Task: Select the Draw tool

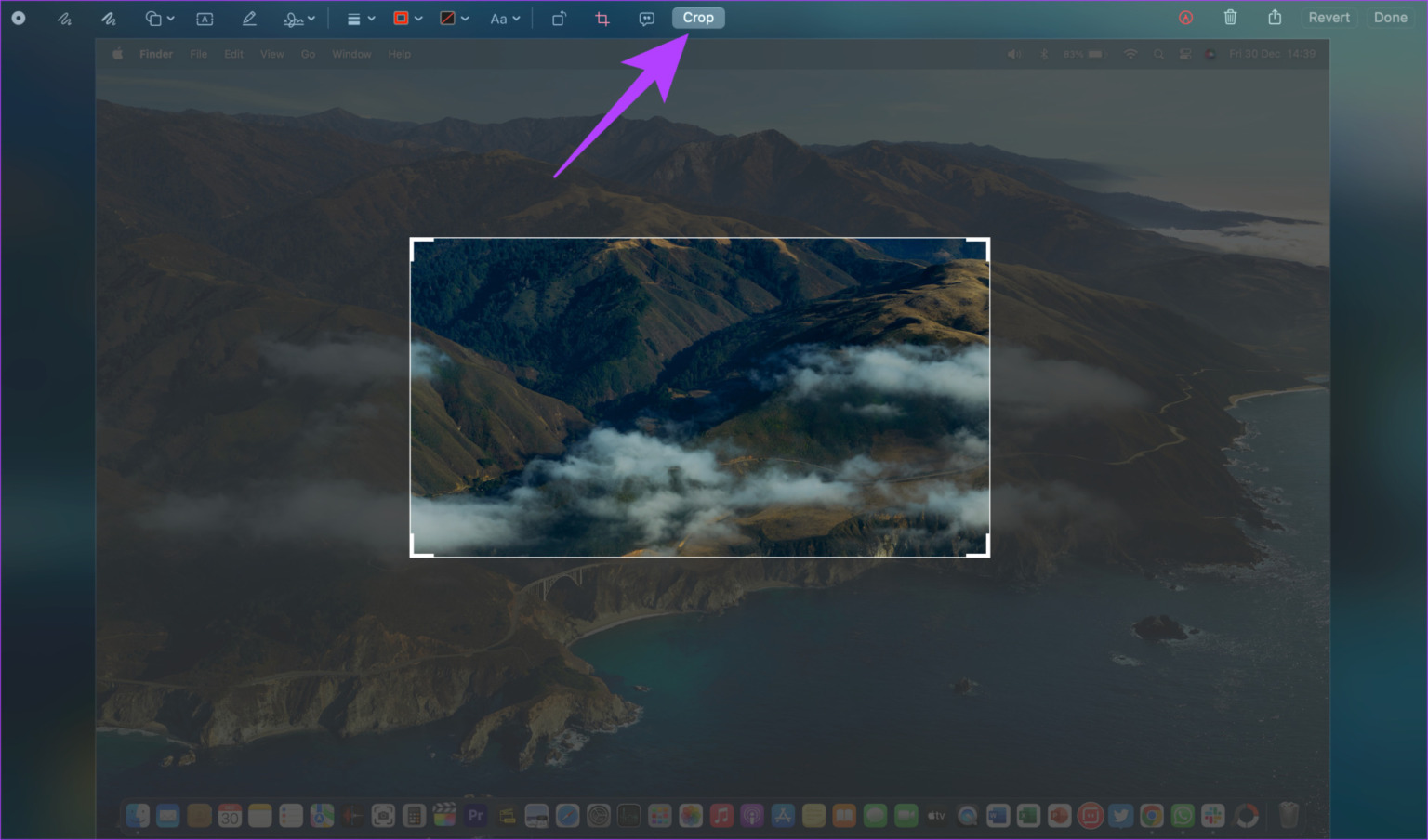Action: click(109, 17)
